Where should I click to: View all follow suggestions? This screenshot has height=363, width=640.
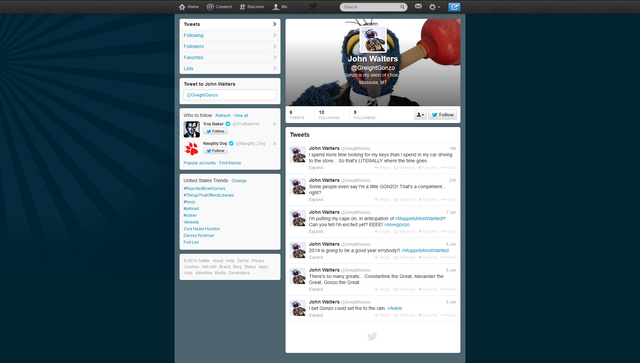(x=241, y=116)
